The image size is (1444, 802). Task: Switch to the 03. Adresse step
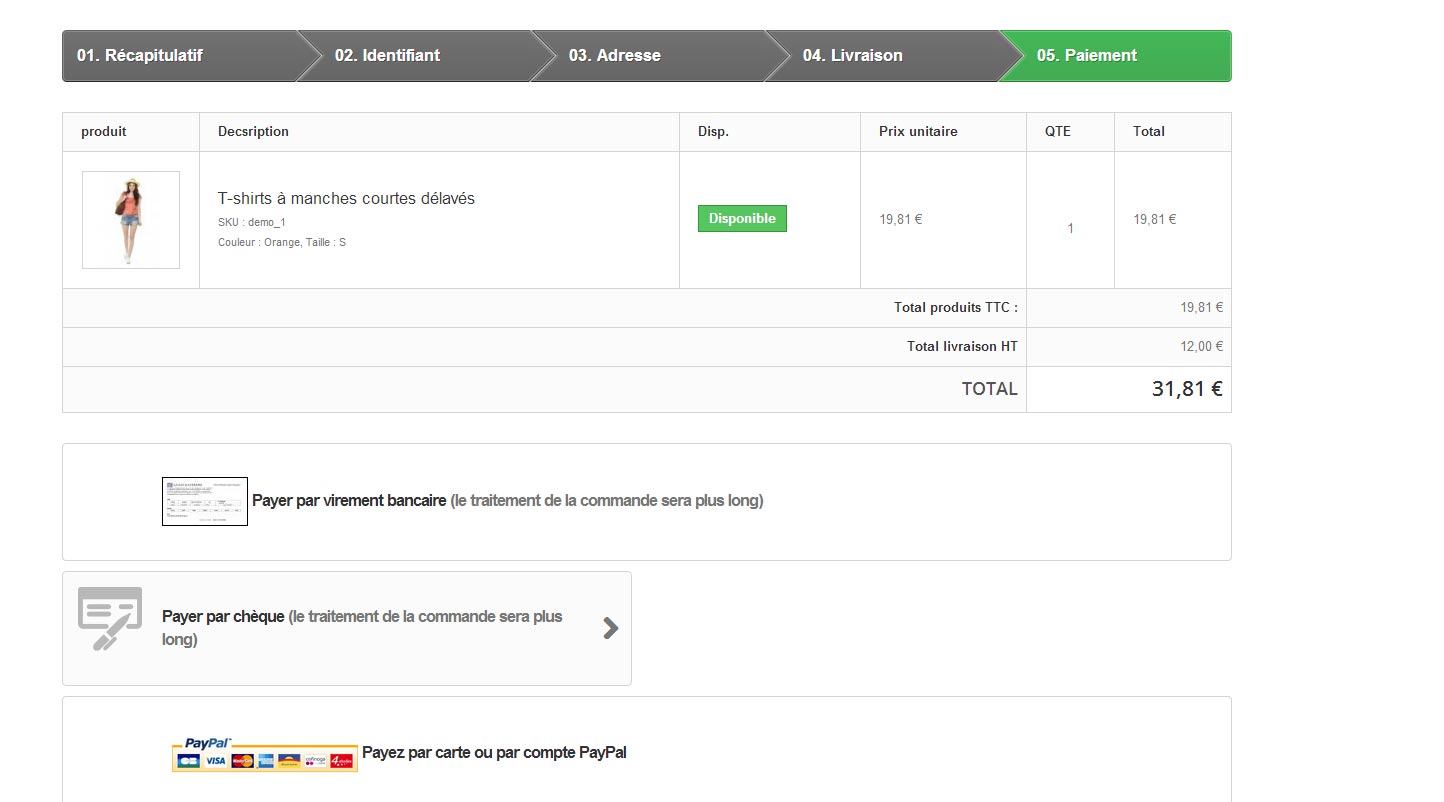(614, 56)
